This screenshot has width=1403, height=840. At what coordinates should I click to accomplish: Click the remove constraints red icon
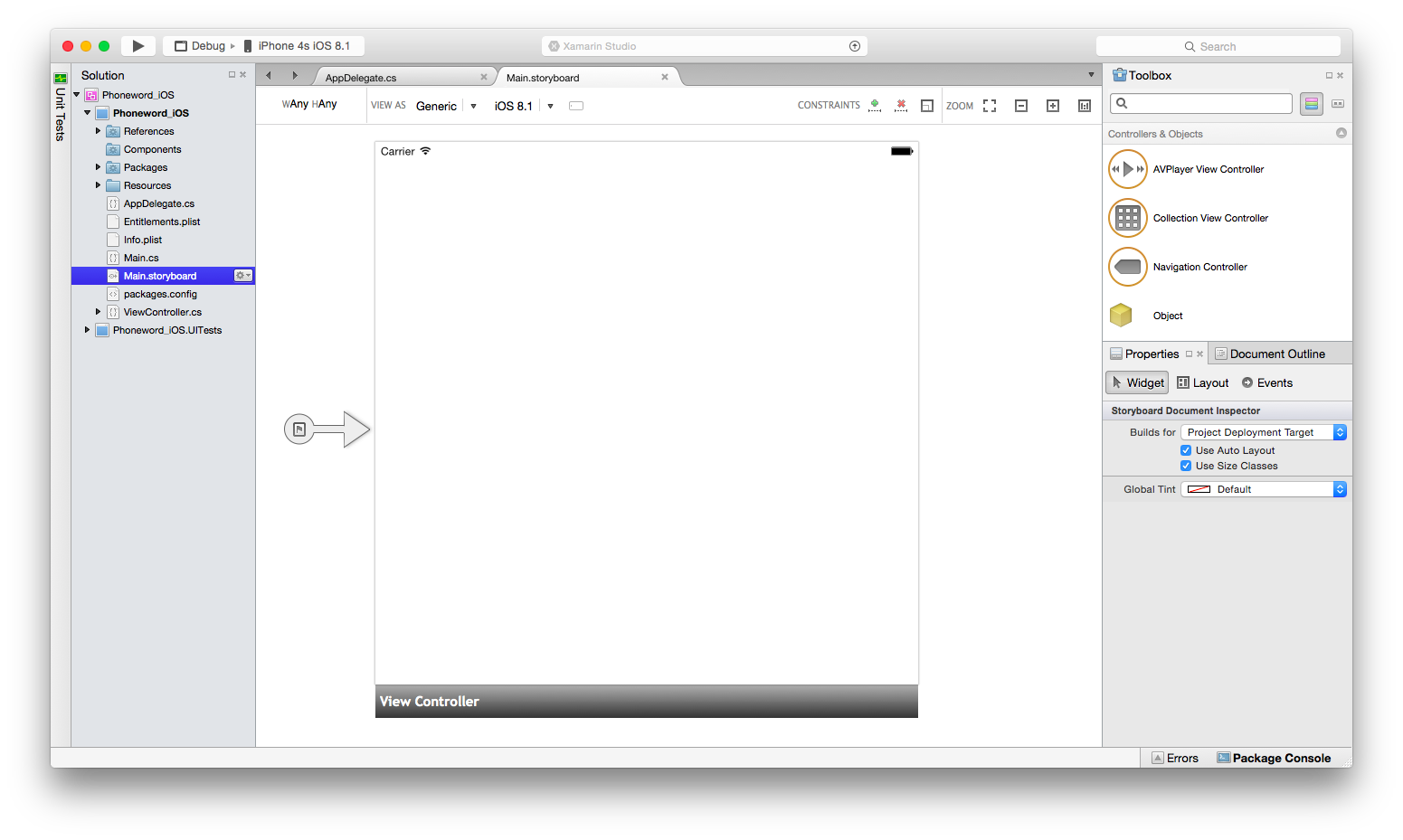[x=900, y=106]
